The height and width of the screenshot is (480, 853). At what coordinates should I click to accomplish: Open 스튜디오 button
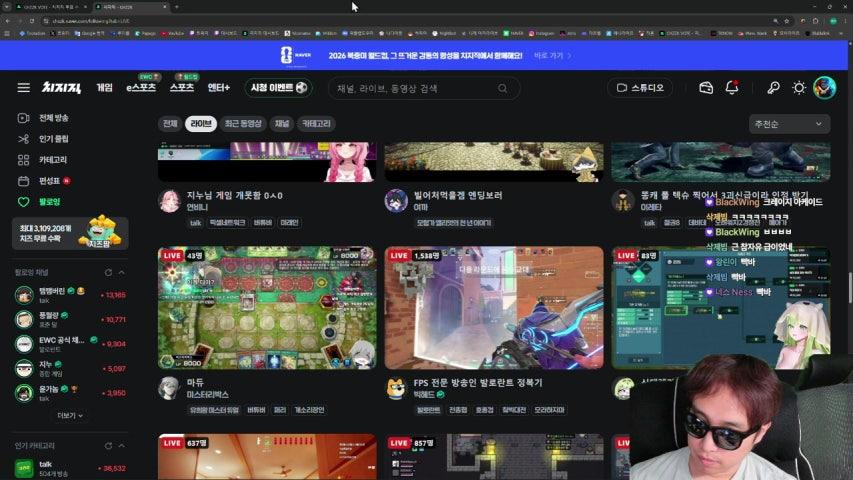640,88
